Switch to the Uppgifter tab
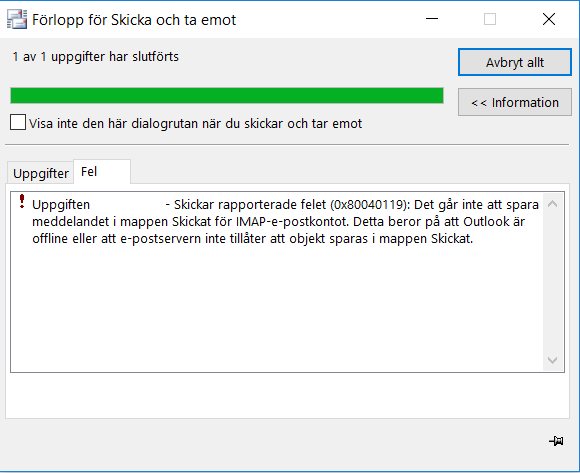The width and height of the screenshot is (580, 473). click(41, 173)
